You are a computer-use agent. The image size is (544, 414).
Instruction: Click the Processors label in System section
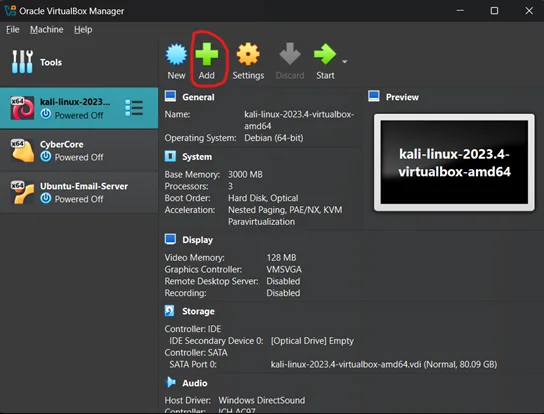186,186
